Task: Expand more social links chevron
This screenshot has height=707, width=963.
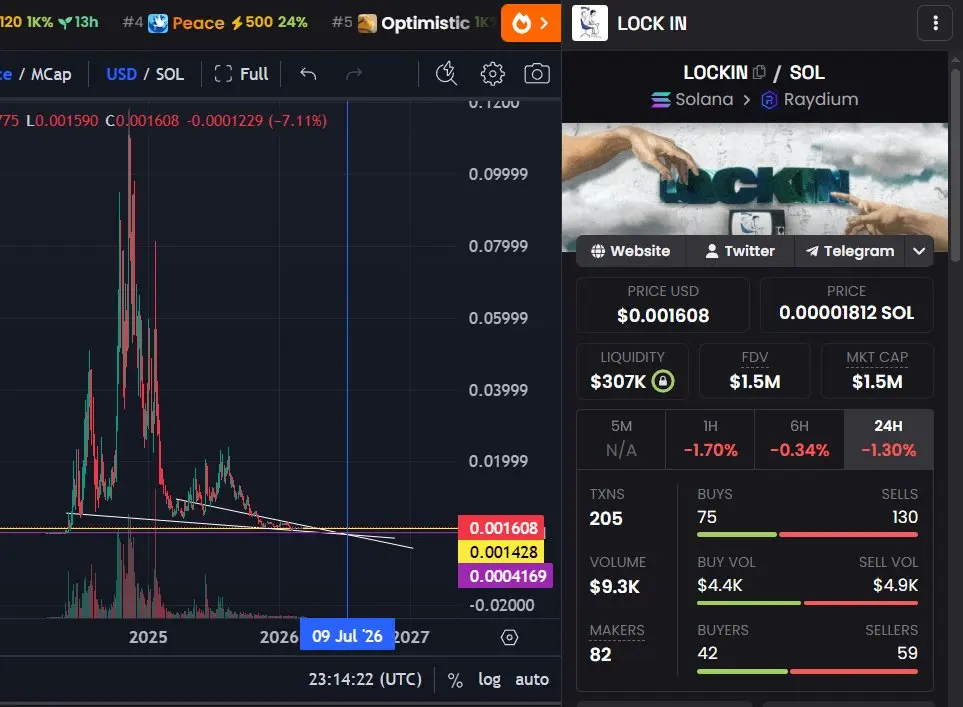Action: click(919, 251)
